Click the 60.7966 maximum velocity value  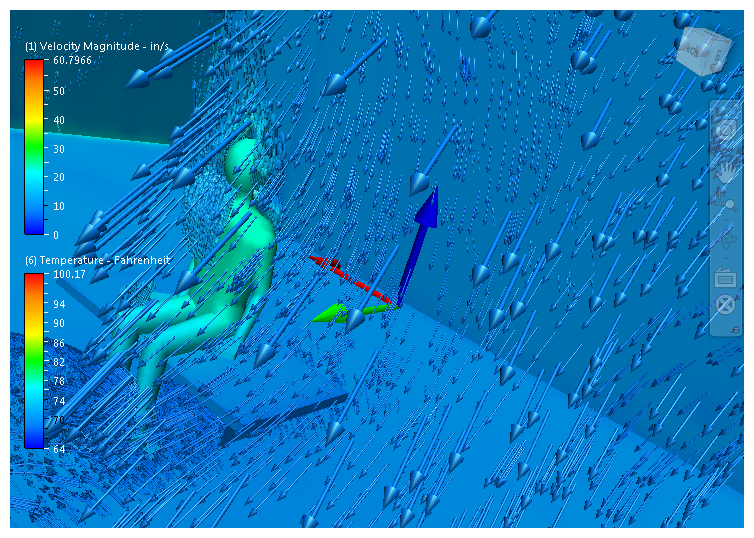tap(72, 60)
